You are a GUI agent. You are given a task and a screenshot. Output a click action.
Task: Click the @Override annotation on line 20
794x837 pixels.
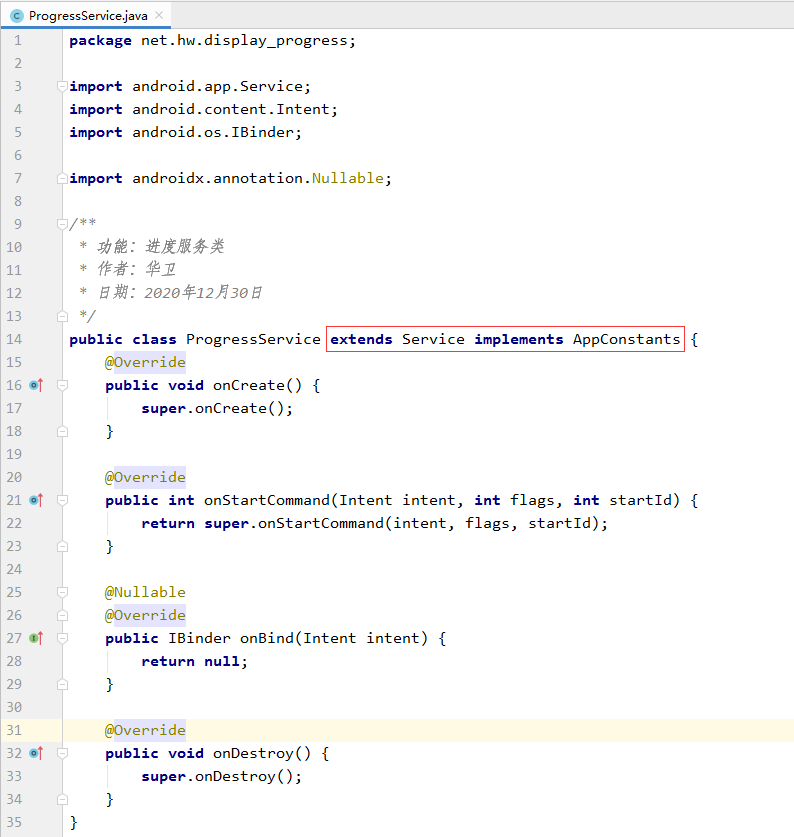[x=145, y=477]
